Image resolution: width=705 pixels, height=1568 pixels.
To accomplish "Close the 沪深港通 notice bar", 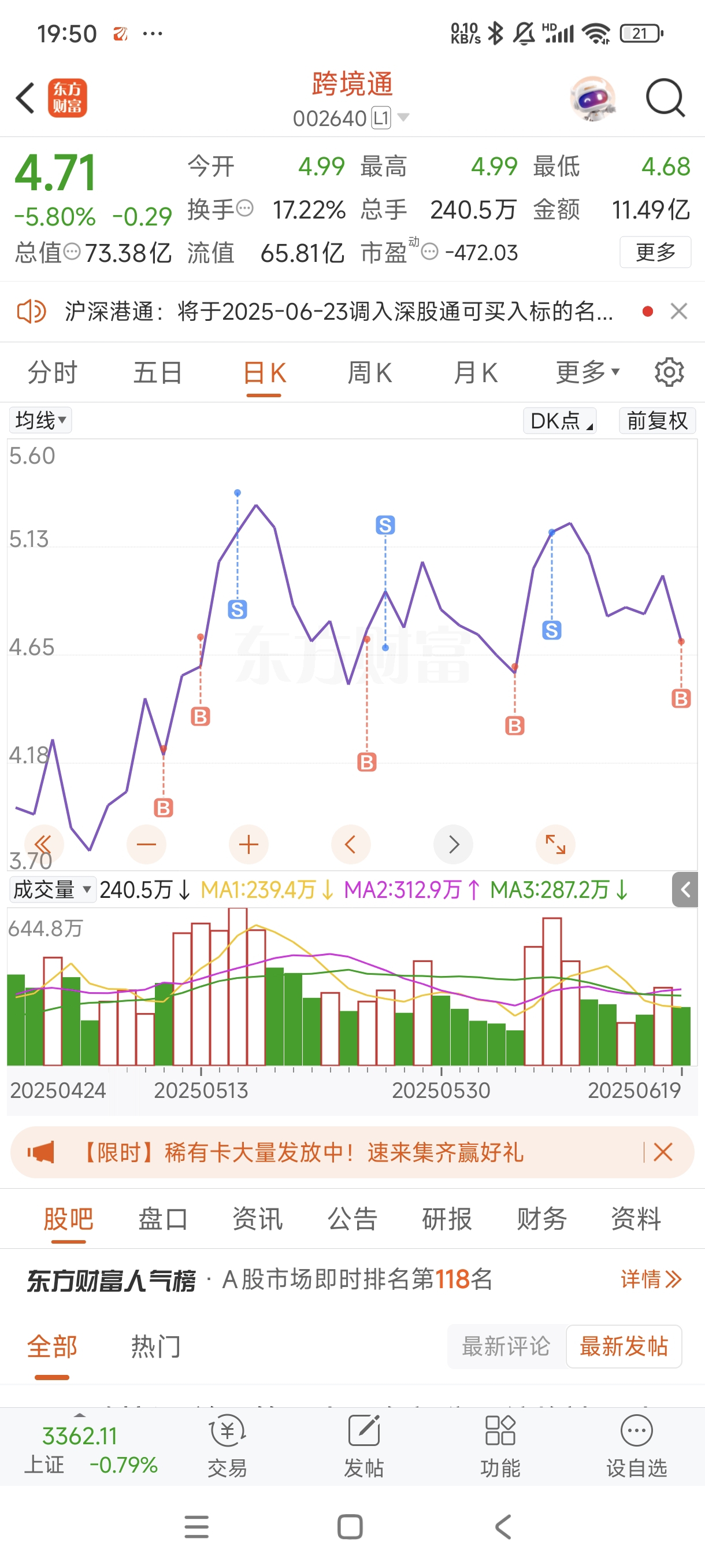I will pos(679,312).
